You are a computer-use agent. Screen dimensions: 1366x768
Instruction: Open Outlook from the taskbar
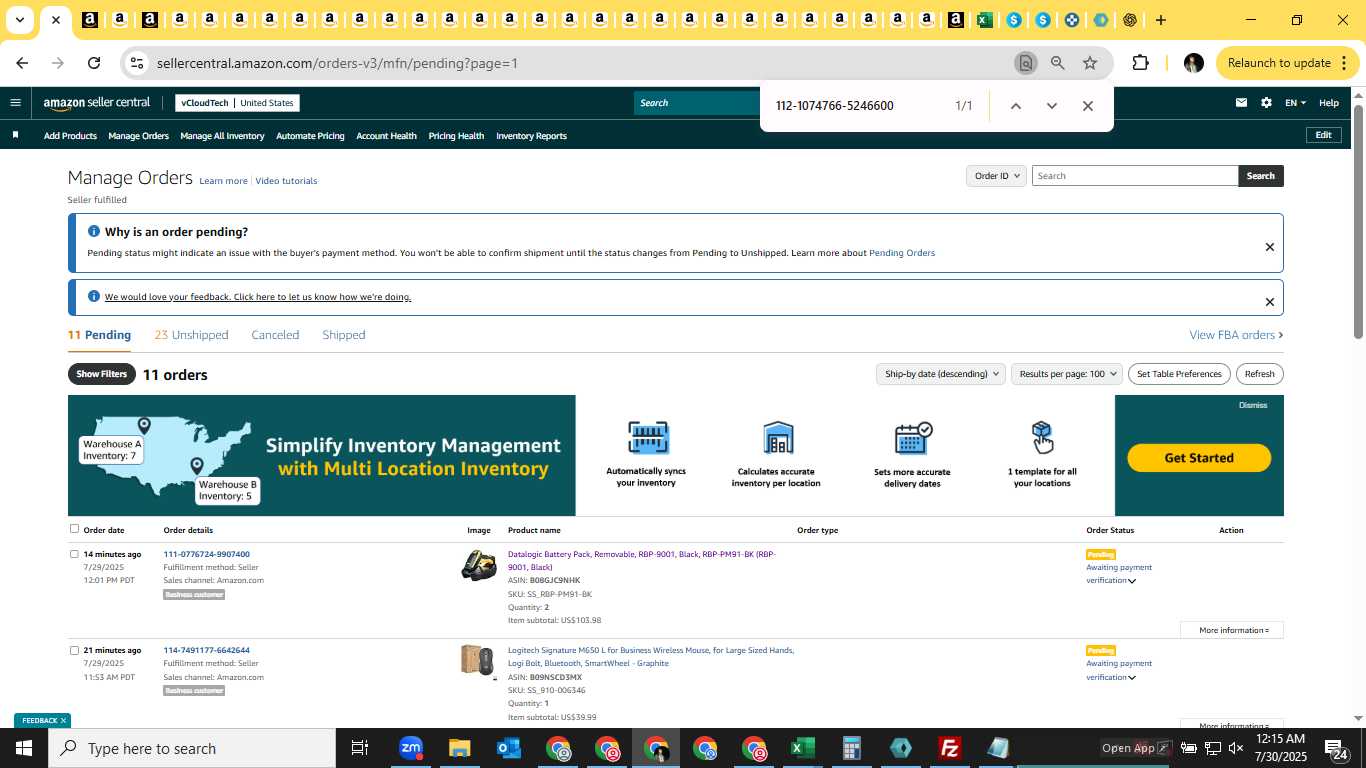508,748
